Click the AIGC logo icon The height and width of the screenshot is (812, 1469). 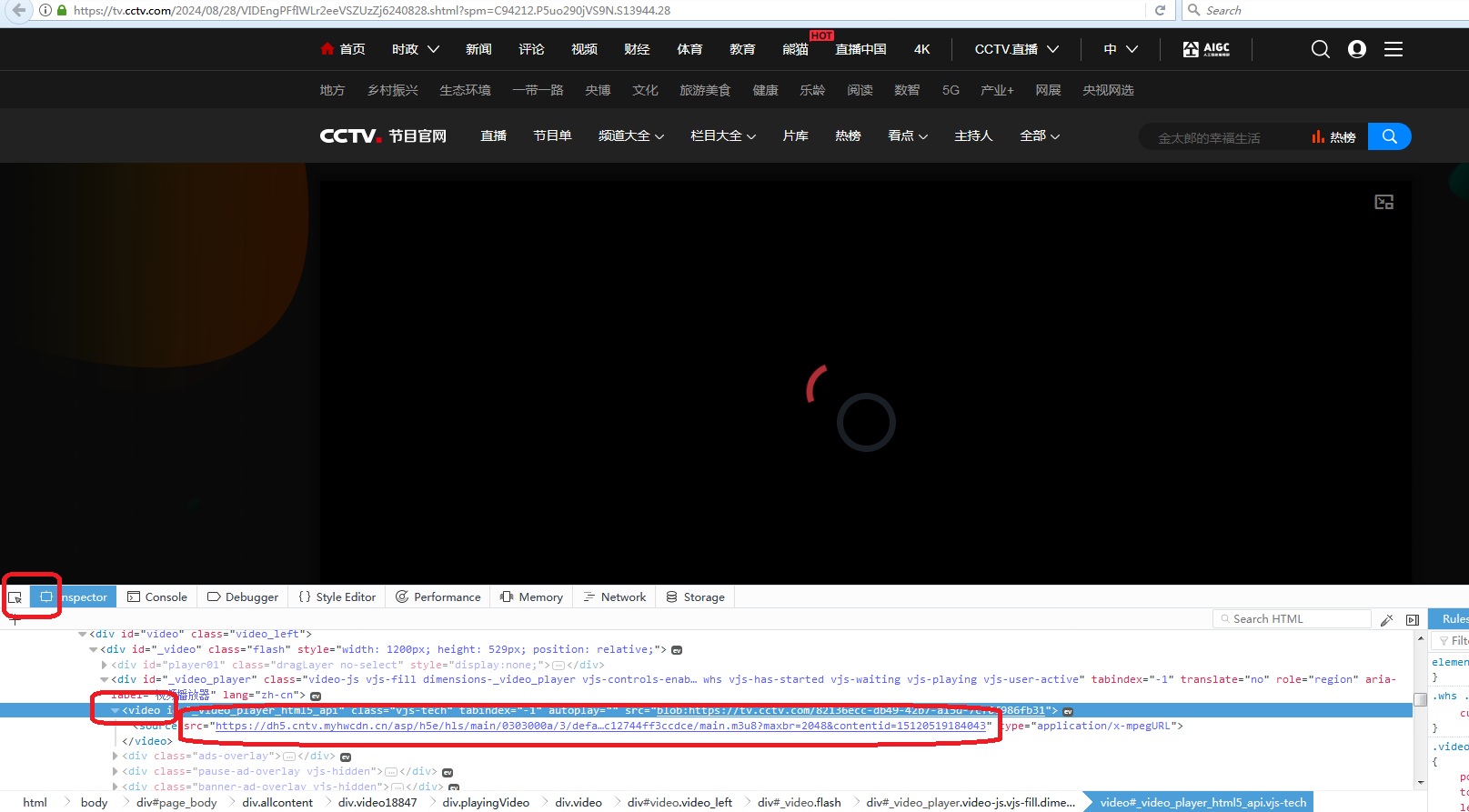[x=1206, y=49]
